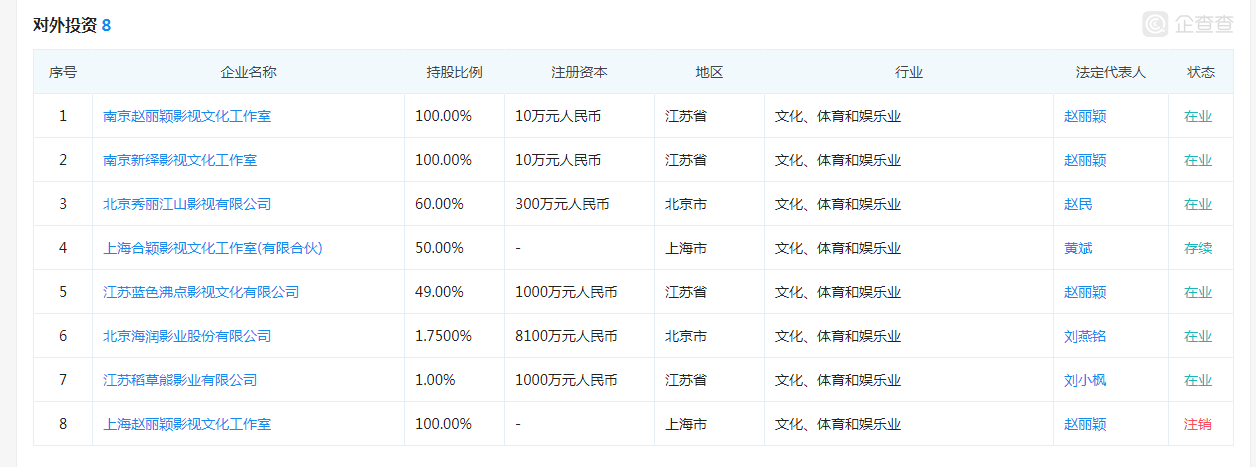Click the 对外投资 section heading
1256x467 pixels.
(x=65, y=25)
